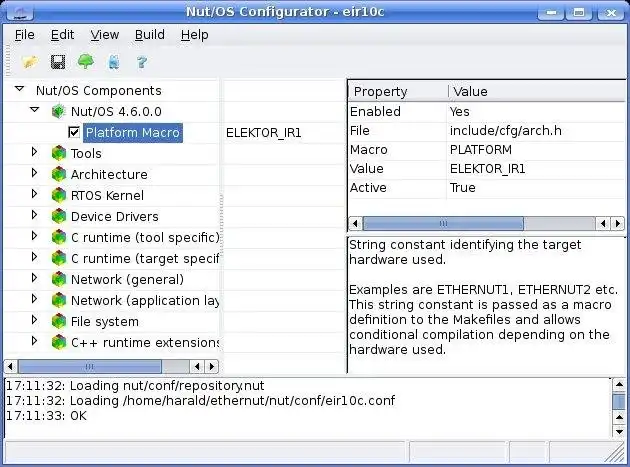The width and height of the screenshot is (630, 467).
Task: Click the File system cube icon
Action: (59, 321)
